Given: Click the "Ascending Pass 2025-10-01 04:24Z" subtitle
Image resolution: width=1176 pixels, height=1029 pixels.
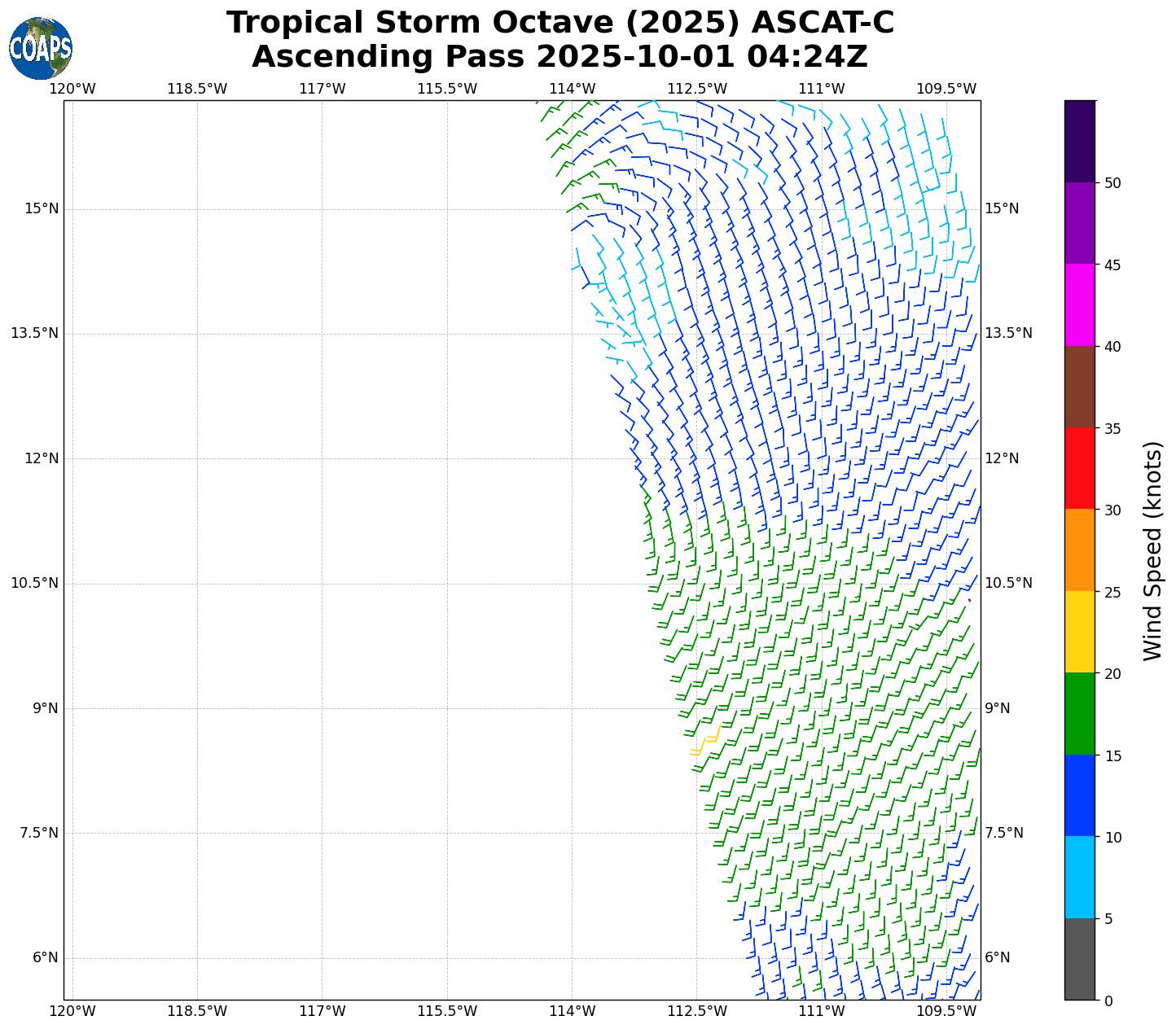Looking at the screenshot, I should click(559, 57).
